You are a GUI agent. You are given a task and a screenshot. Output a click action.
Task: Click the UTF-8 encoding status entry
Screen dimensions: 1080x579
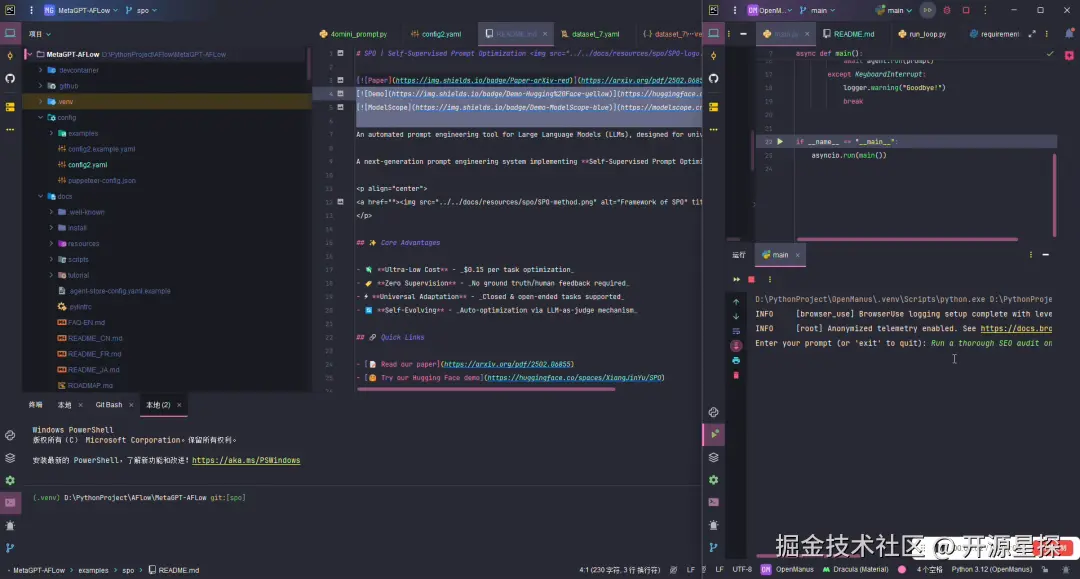[742, 569]
